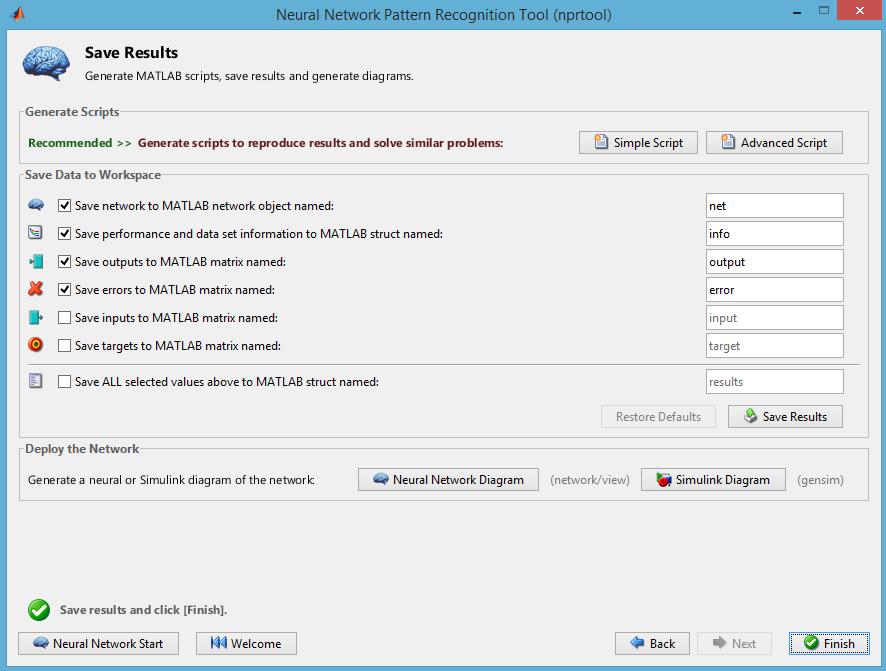Click the disabled Next button
Screen dimensions: 886x671
click(x=735, y=643)
